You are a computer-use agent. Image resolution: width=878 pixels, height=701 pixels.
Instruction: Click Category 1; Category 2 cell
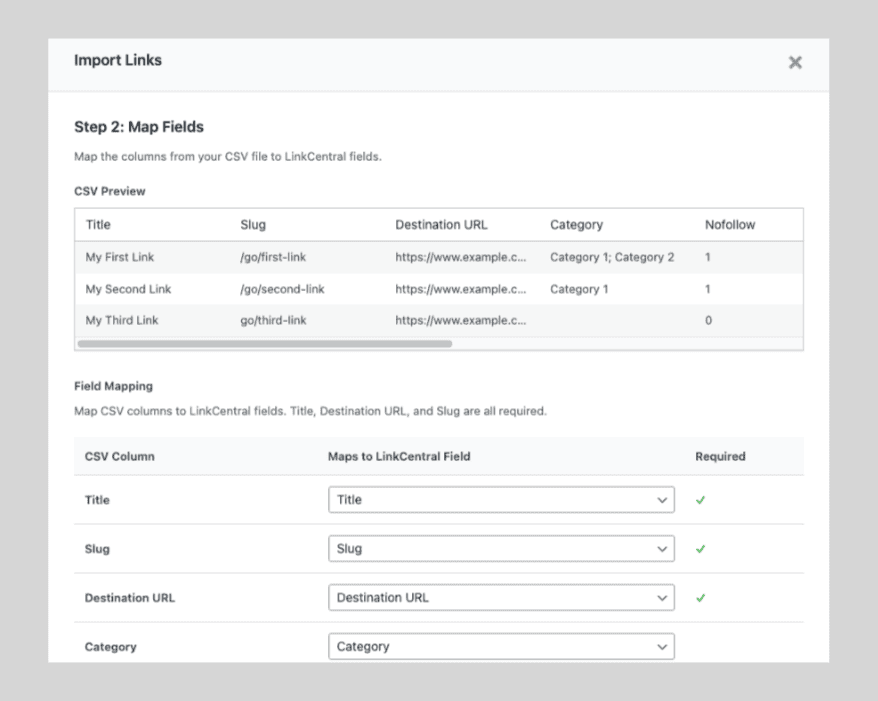(612, 257)
